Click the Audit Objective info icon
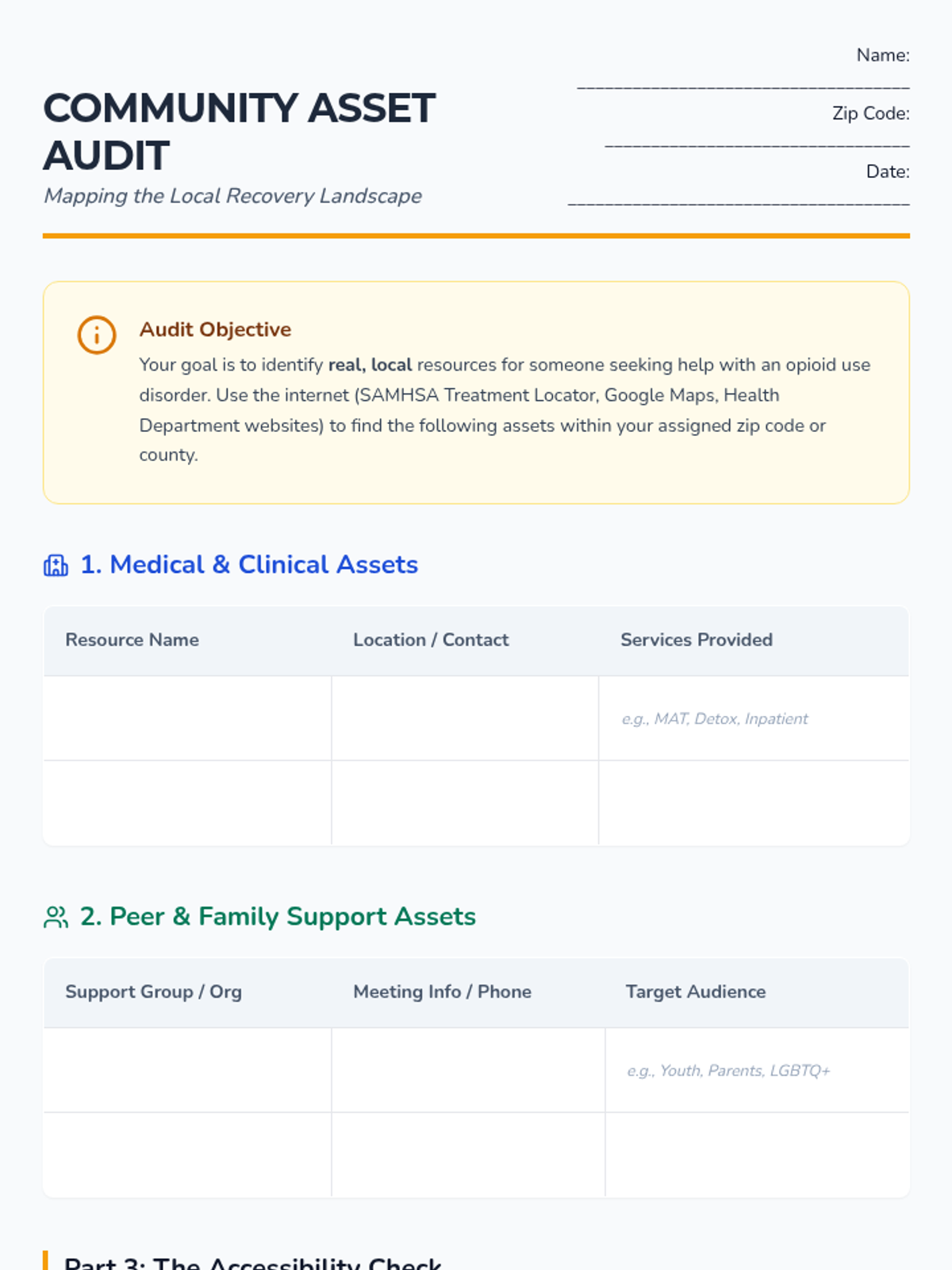This screenshot has width=952, height=1270. point(97,335)
